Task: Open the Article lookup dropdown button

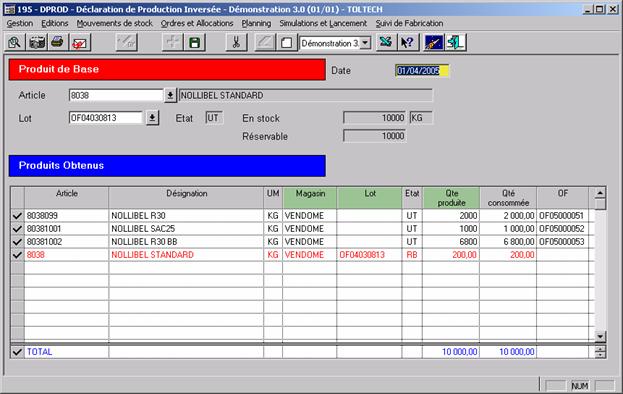Action: [170, 95]
